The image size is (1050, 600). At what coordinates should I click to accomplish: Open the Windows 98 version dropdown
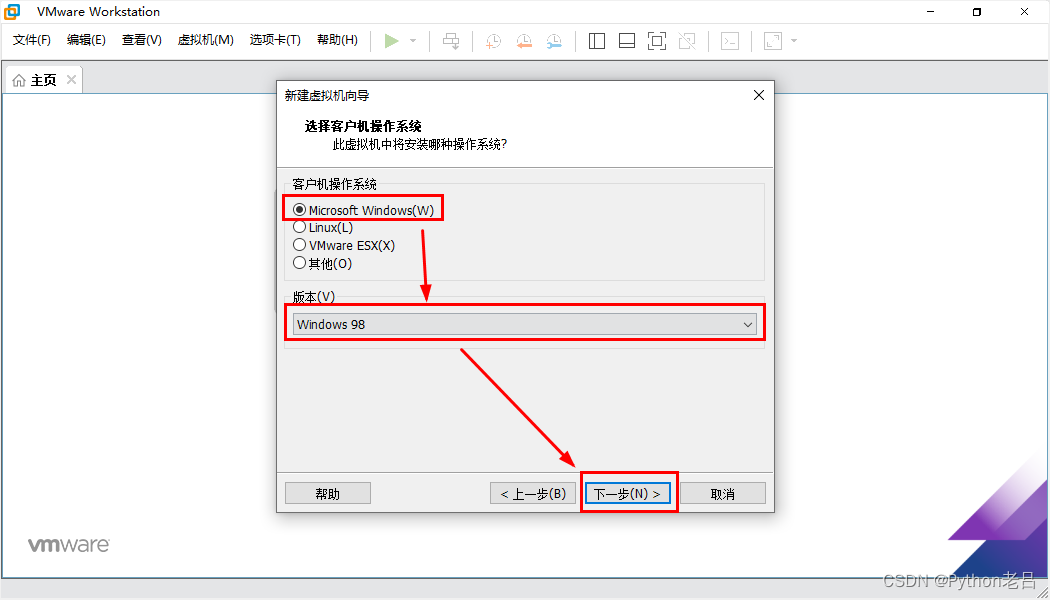click(x=525, y=324)
